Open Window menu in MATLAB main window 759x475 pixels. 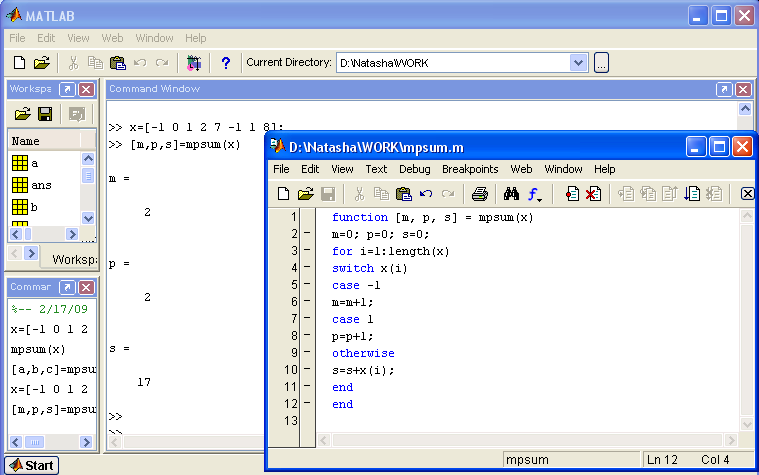coord(154,38)
